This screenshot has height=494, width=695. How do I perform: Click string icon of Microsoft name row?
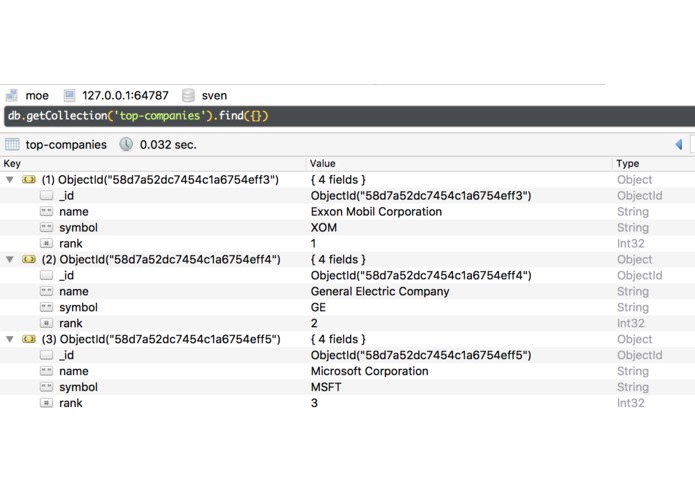(47, 371)
